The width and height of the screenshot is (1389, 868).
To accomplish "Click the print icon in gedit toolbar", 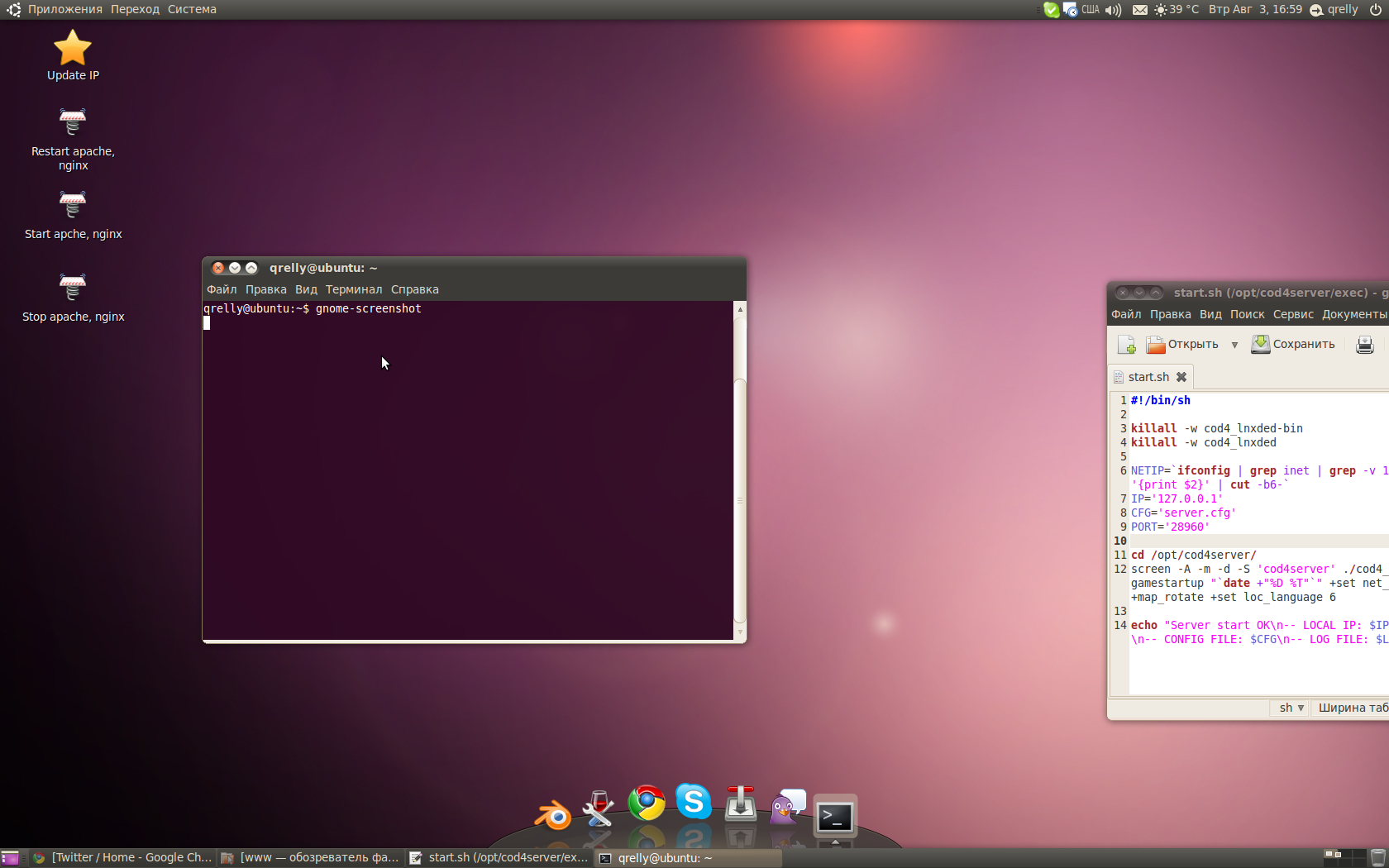I will [1364, 345].
